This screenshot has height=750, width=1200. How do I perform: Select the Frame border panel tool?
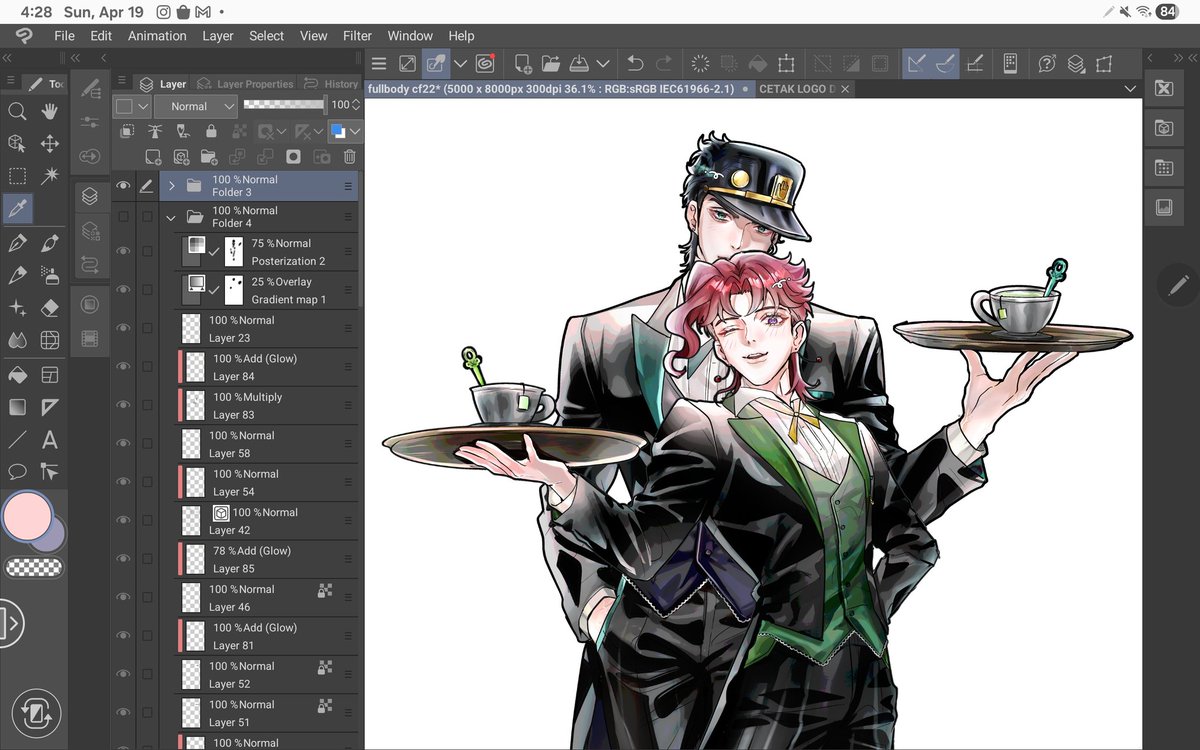click(x=49, y=375)
